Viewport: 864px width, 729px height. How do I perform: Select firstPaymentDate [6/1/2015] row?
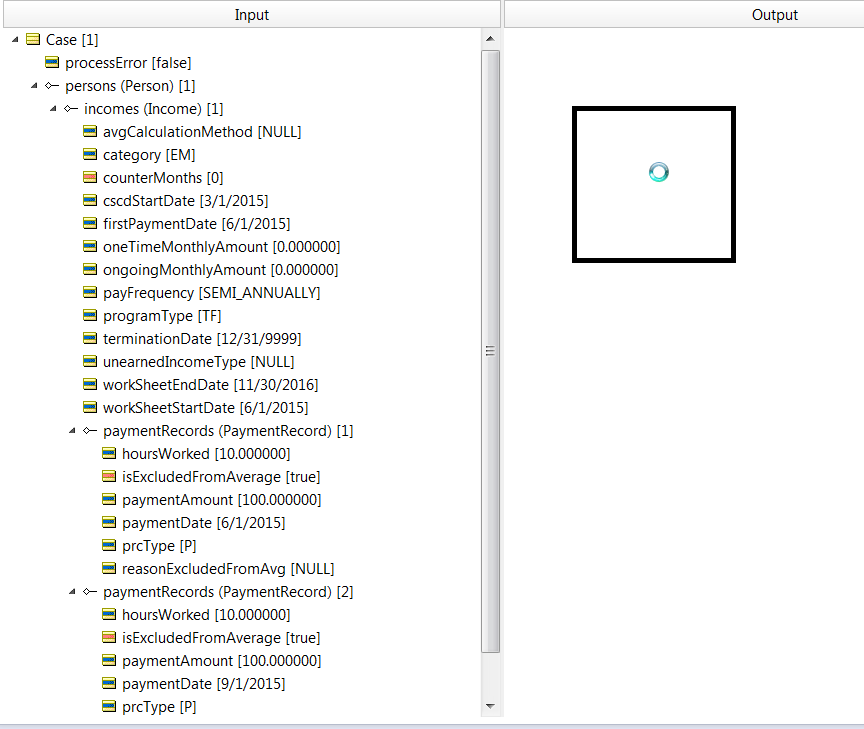click(197, 224)
